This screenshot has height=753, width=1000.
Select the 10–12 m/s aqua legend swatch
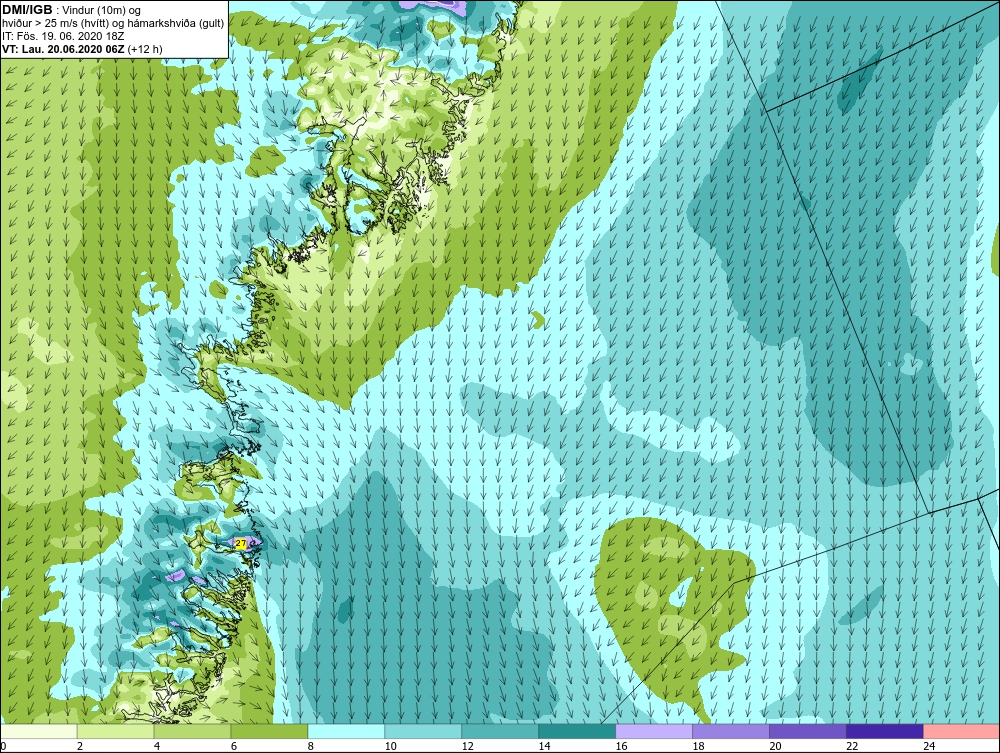click(x=423, y=731)
